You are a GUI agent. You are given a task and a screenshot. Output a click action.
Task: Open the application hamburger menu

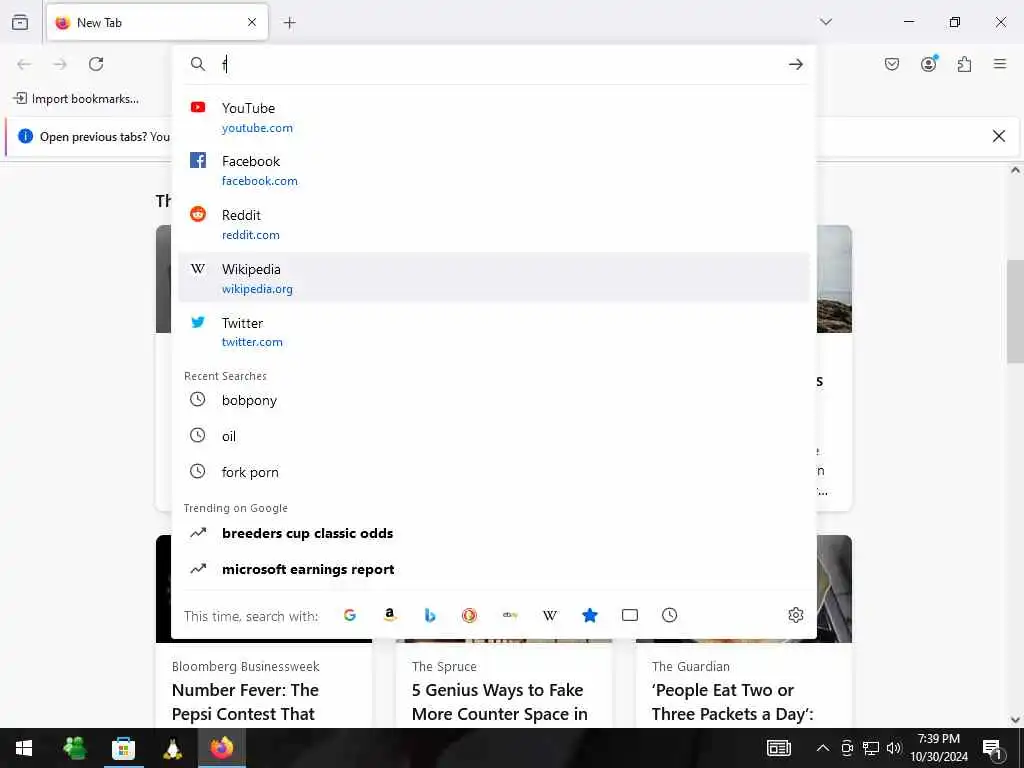click(x=1000, y=64)
